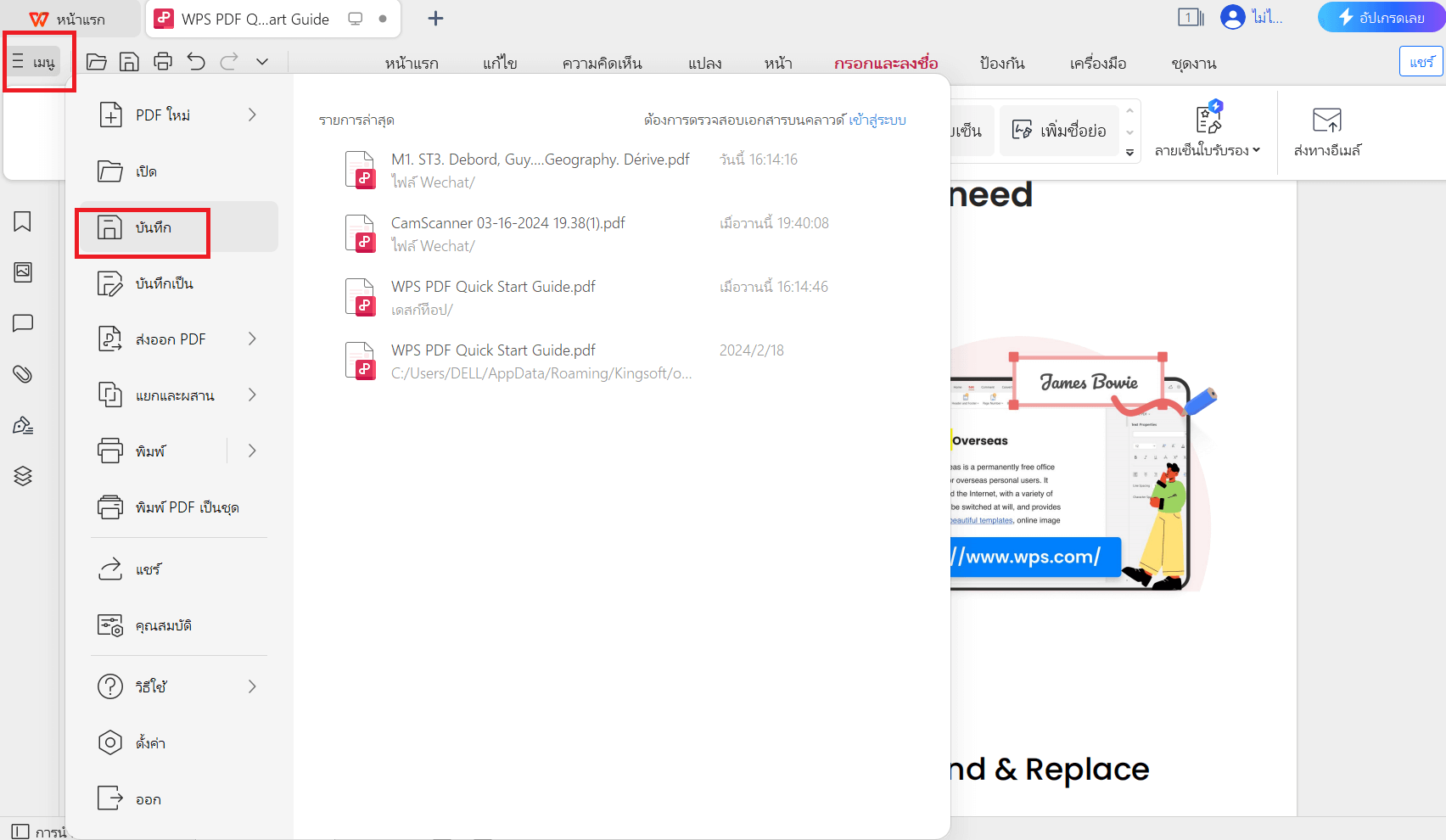Switch to the หน้าแรก ribbon tab
The image size is (1446, 840).
412,63
